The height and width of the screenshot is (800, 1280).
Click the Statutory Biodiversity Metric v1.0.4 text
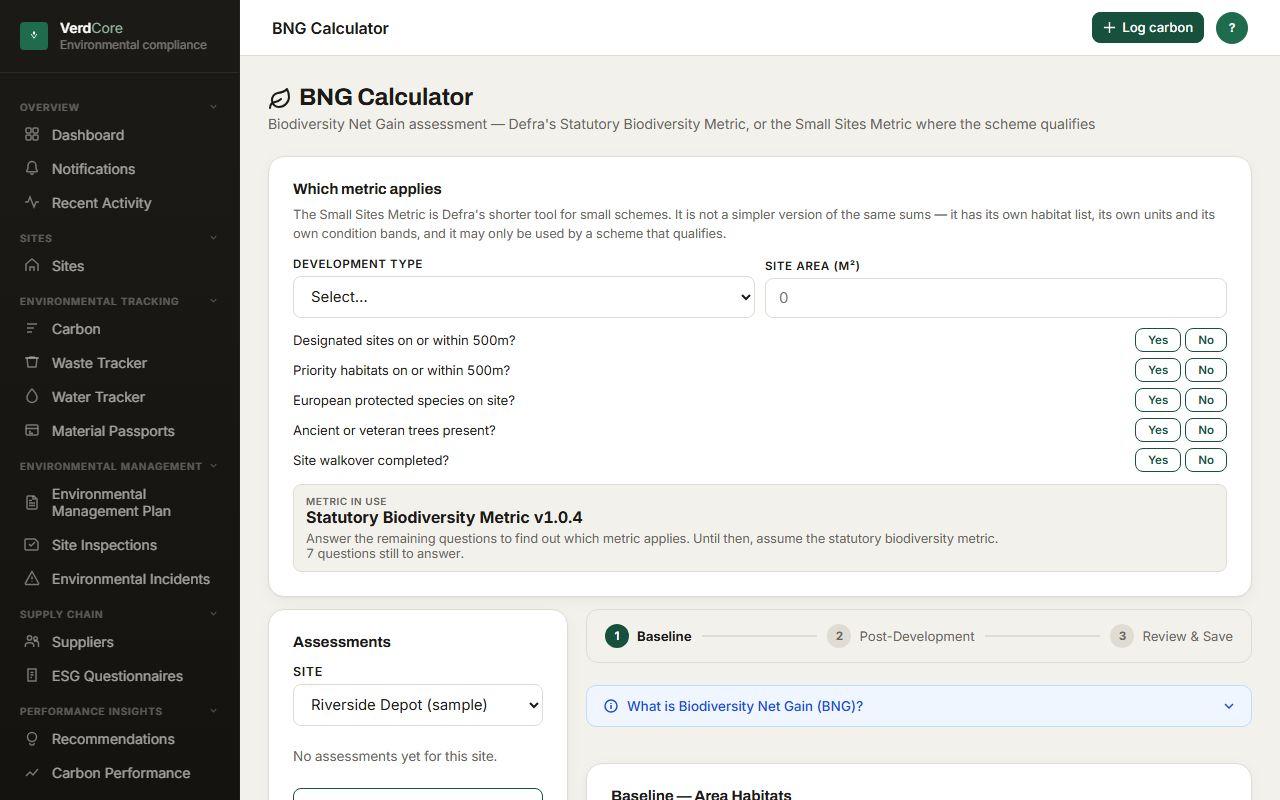(444, 517)
